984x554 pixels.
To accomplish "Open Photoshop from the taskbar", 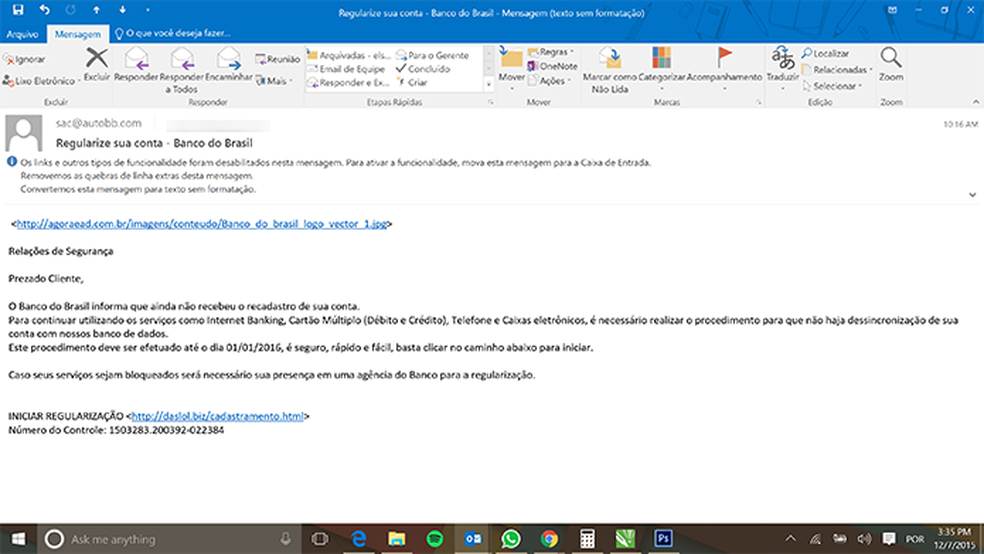I will pyautogui.click(x=663, y=539).
